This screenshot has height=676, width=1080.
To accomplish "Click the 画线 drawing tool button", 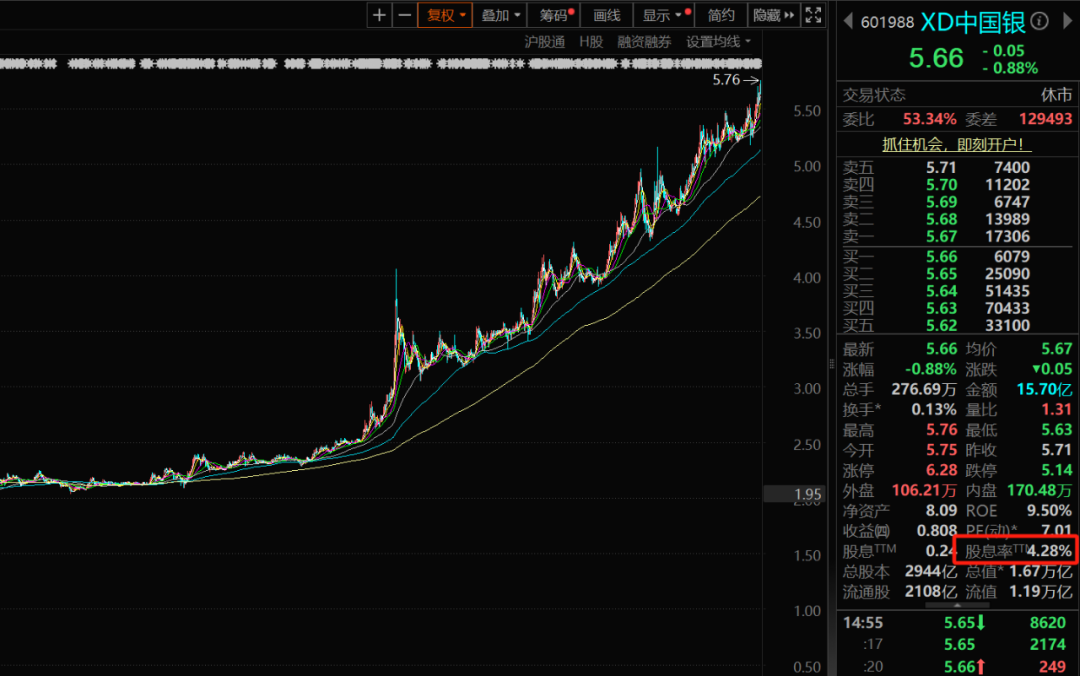I will [607, 15].
